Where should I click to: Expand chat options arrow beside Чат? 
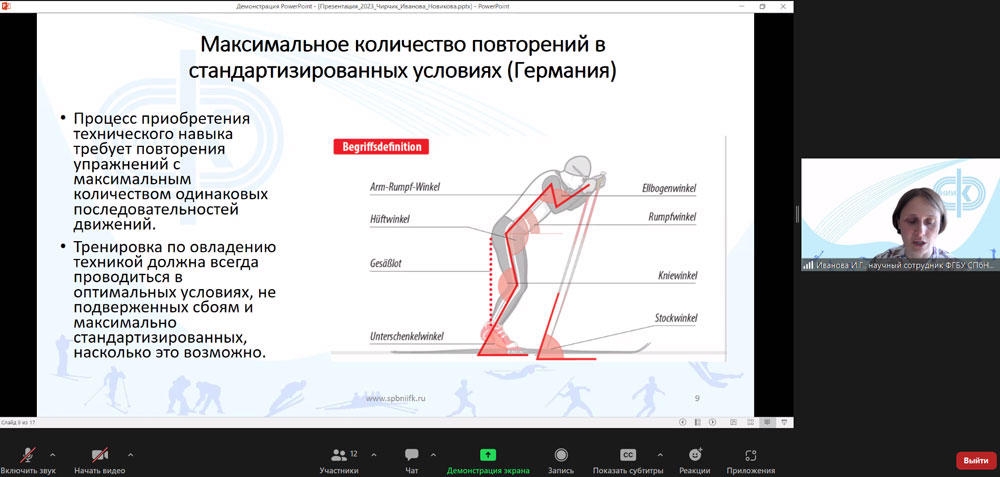433,455
